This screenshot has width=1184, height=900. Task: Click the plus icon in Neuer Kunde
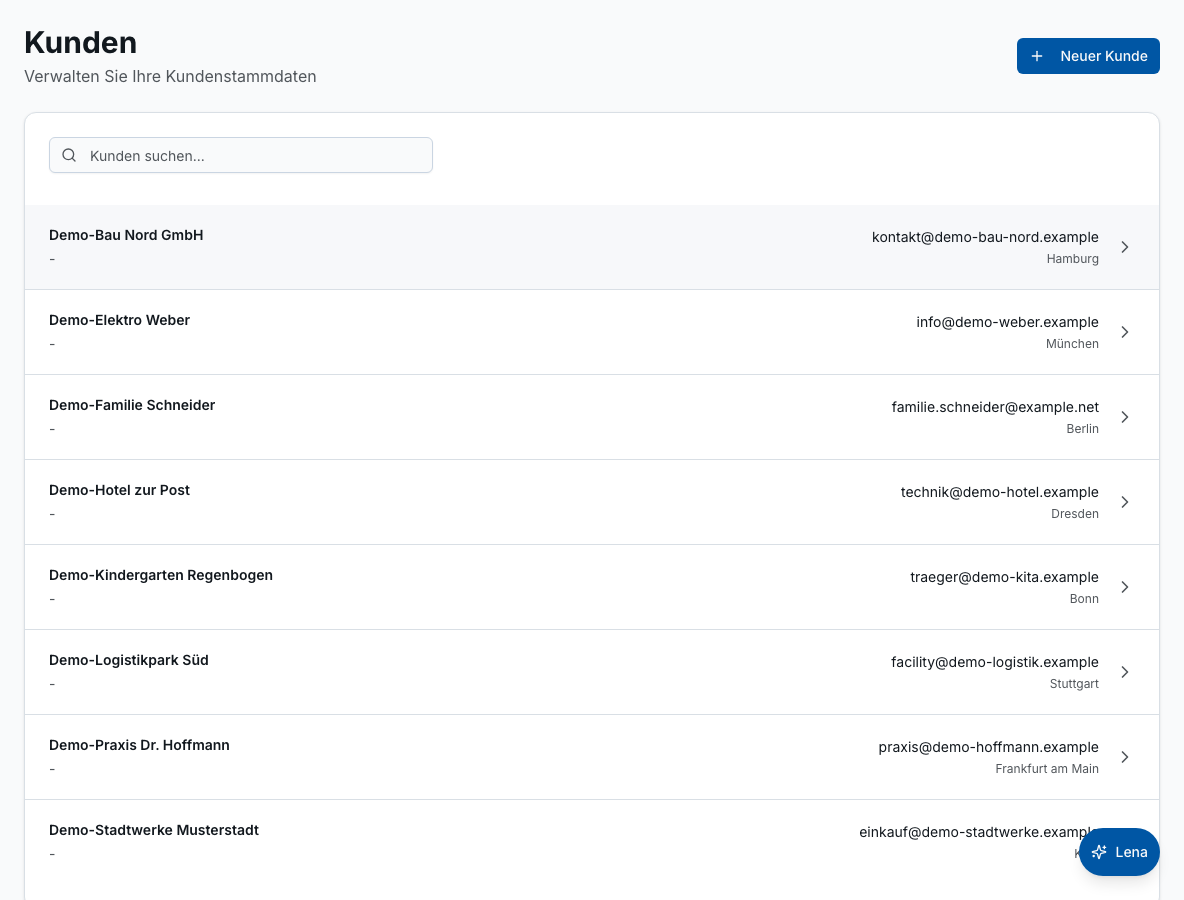click(x=1037, y=56)
